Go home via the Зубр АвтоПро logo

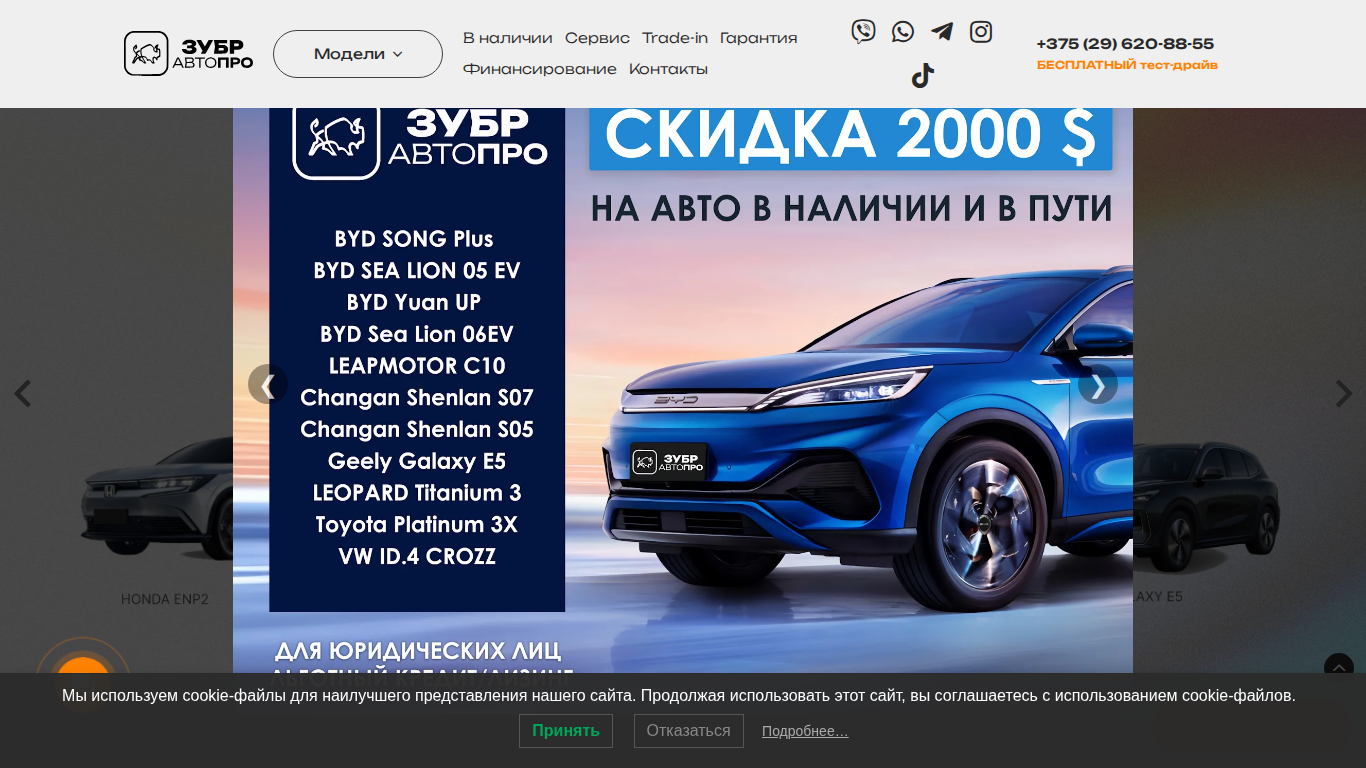point(188,53)
